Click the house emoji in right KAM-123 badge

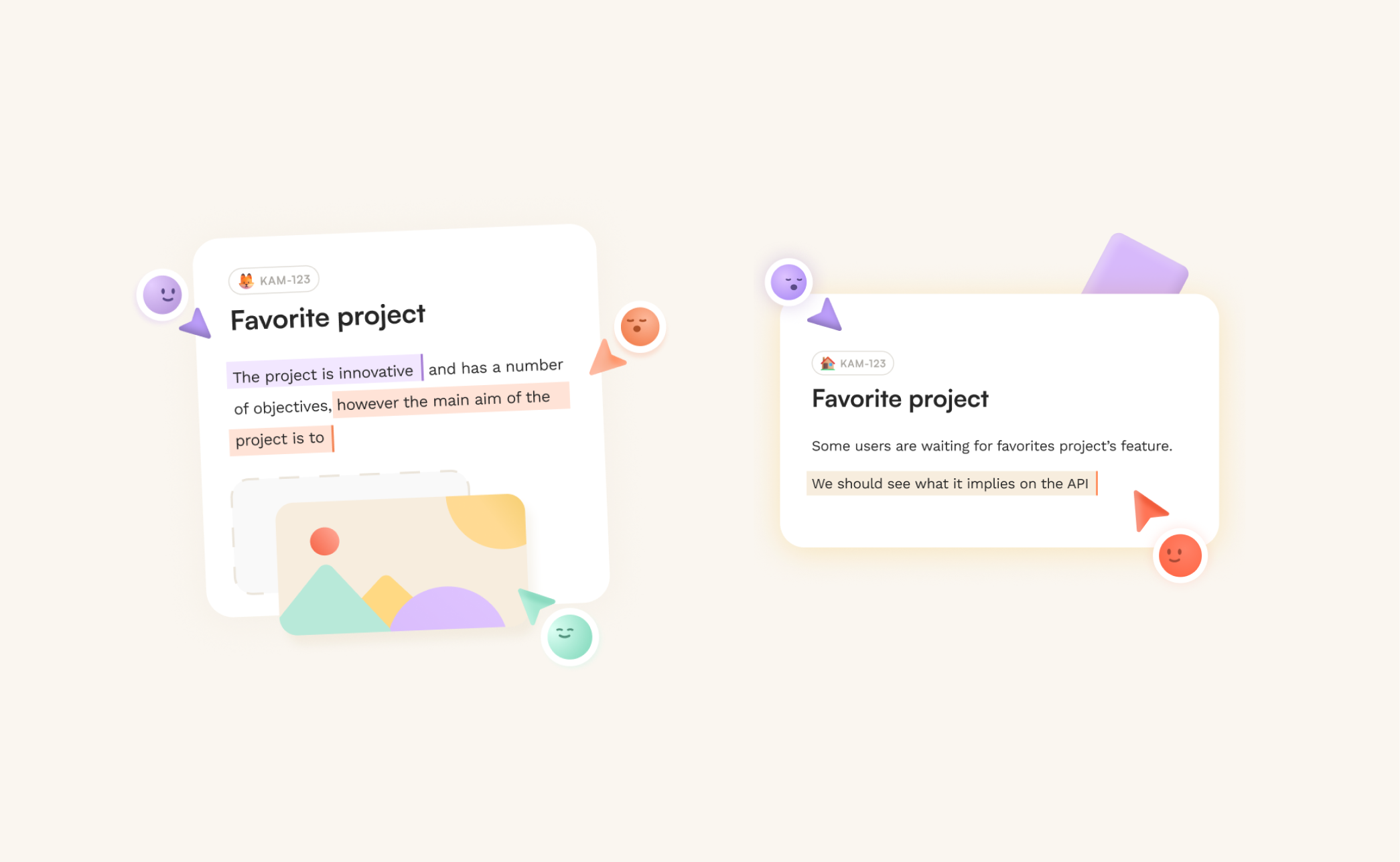tap(828, 363)
